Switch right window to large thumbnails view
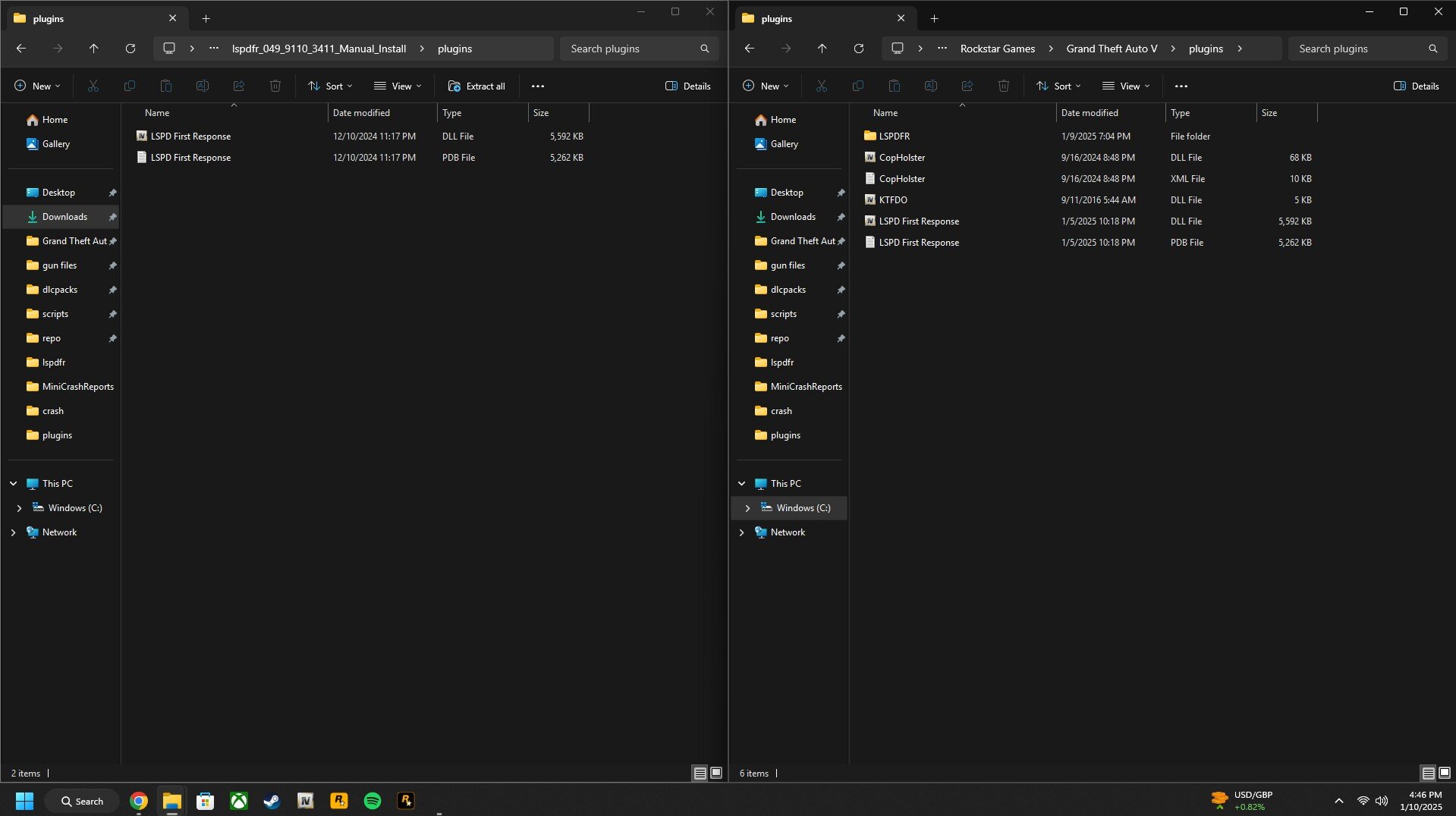This screenshot has height=816, width=1456. tap(1445, 773)
